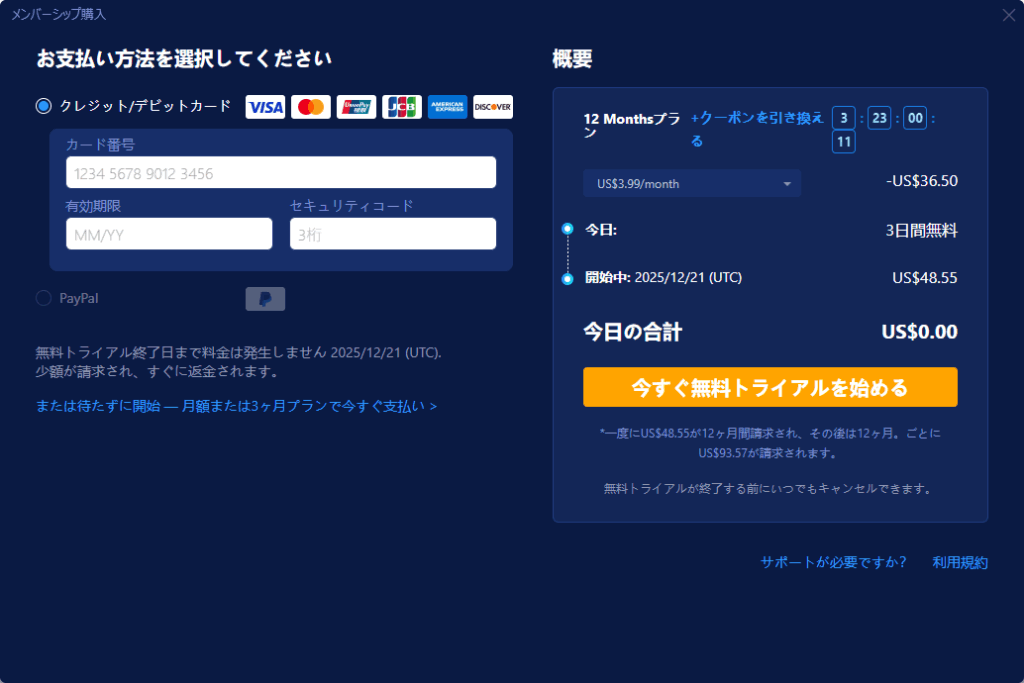Image resolution: width=1024 pixels, height=683 pixels.
Task: Close the membership purchase window
Action: click(x=1008, y=15)
